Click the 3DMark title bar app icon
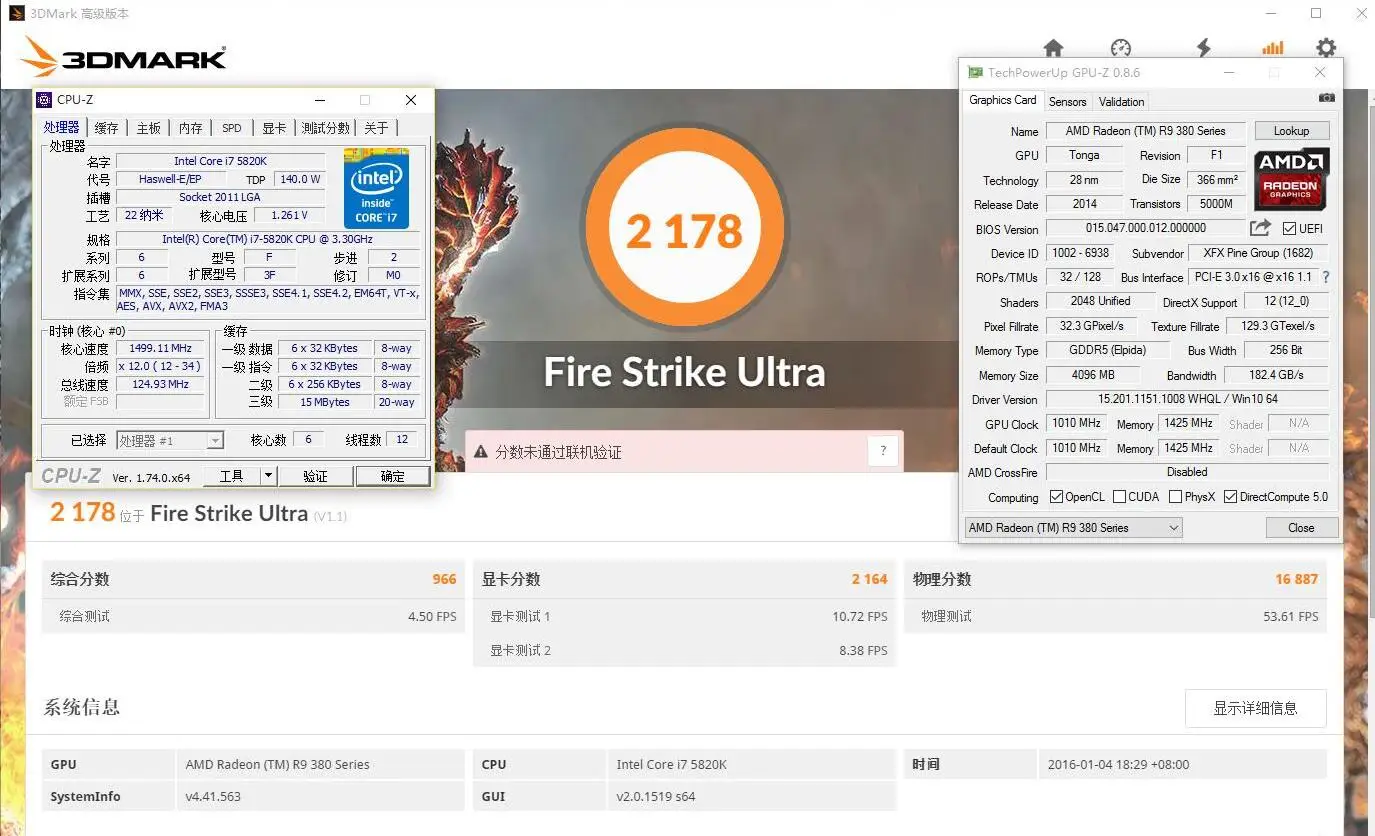 coord(15,13)
